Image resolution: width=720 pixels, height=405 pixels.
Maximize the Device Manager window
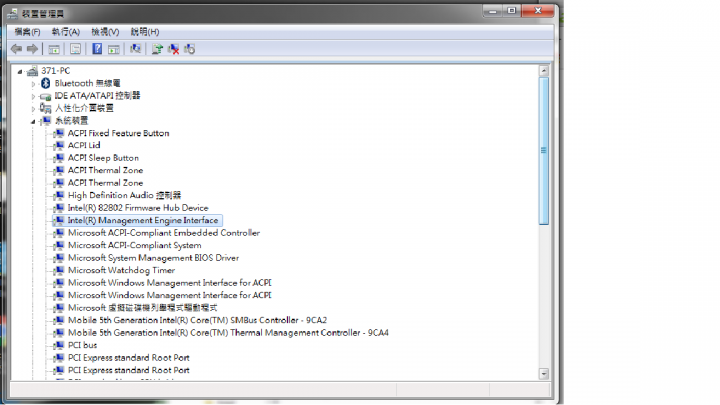click(x=512, y=11)
